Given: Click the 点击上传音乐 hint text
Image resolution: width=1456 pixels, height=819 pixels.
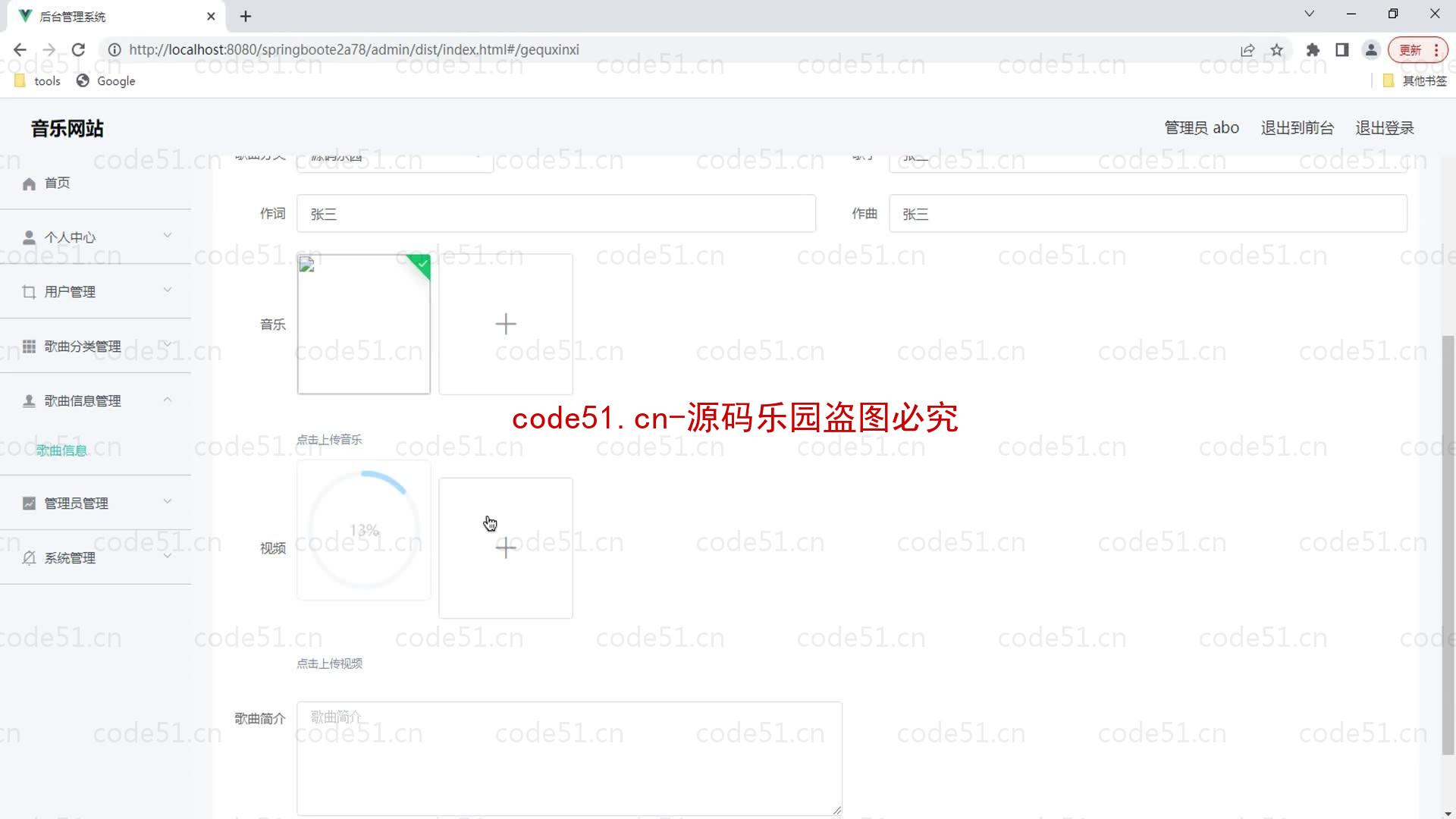Looking at the screenshot, I should click(x=329, y=440).
